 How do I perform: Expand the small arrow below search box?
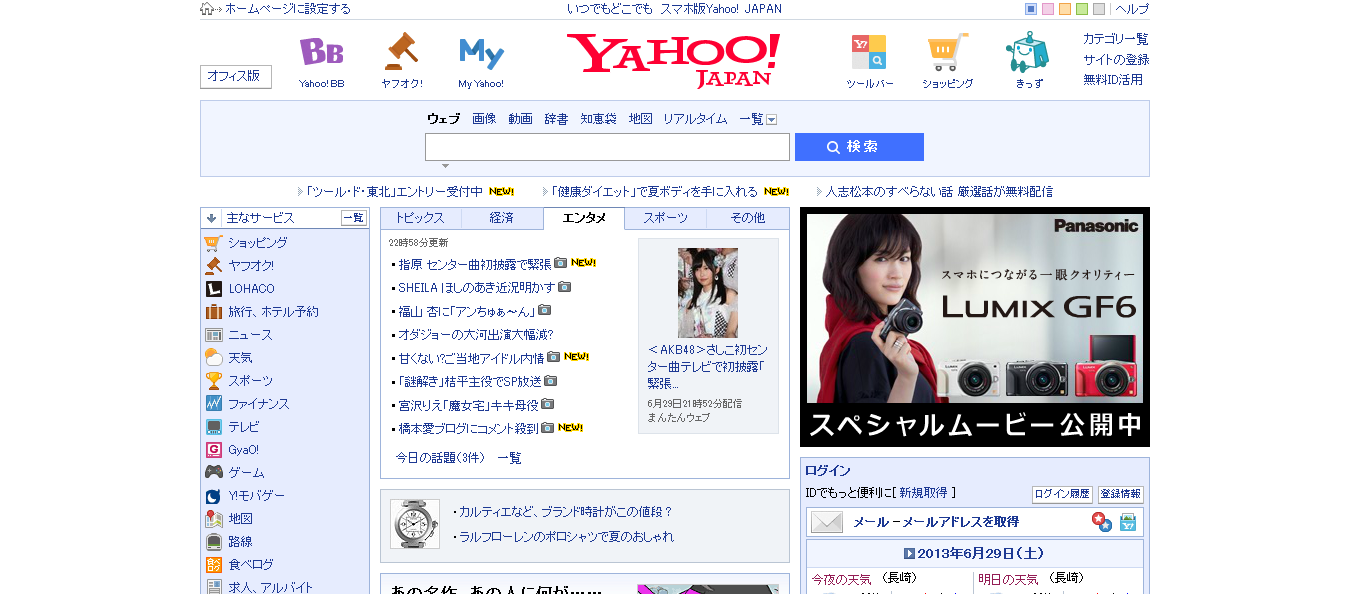pyautogui.click(x=445, y=166)
